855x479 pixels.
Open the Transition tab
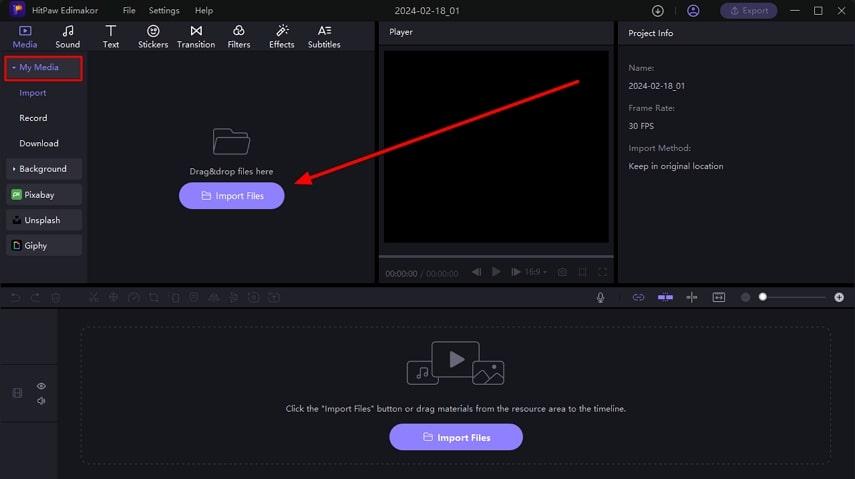point(196,37)
